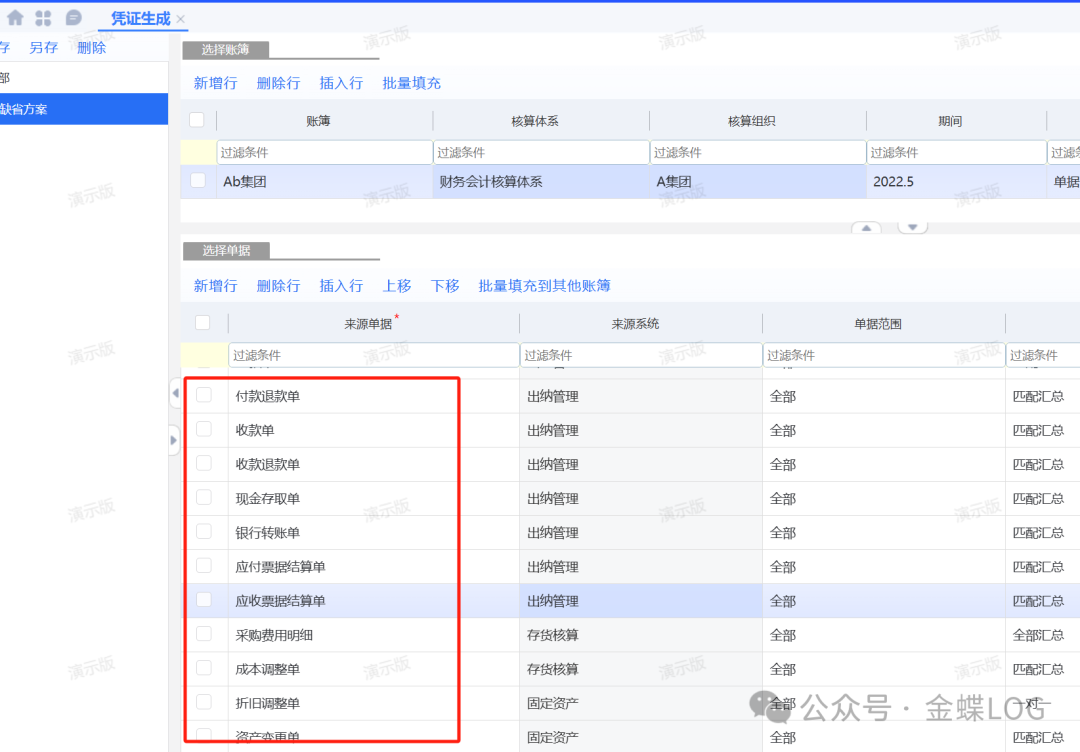
Task: Click 批量填充到其他账簿 button
Action: pyautogui.click(x=544, y=286)
